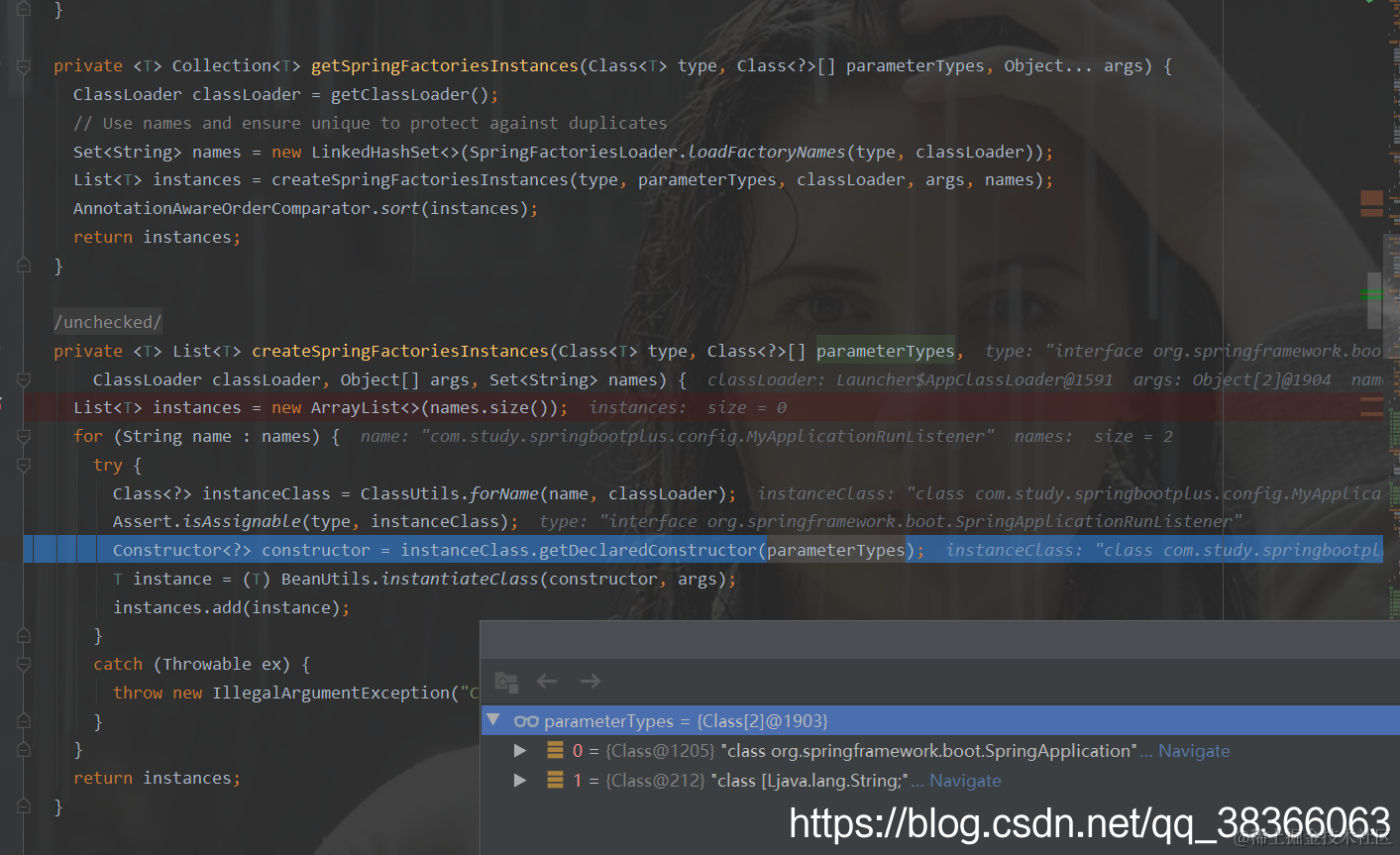Screen dimensions: 1400x855
Task: Click IllegalArgumentException in the throw statement
Action: [x=331, y=694]
